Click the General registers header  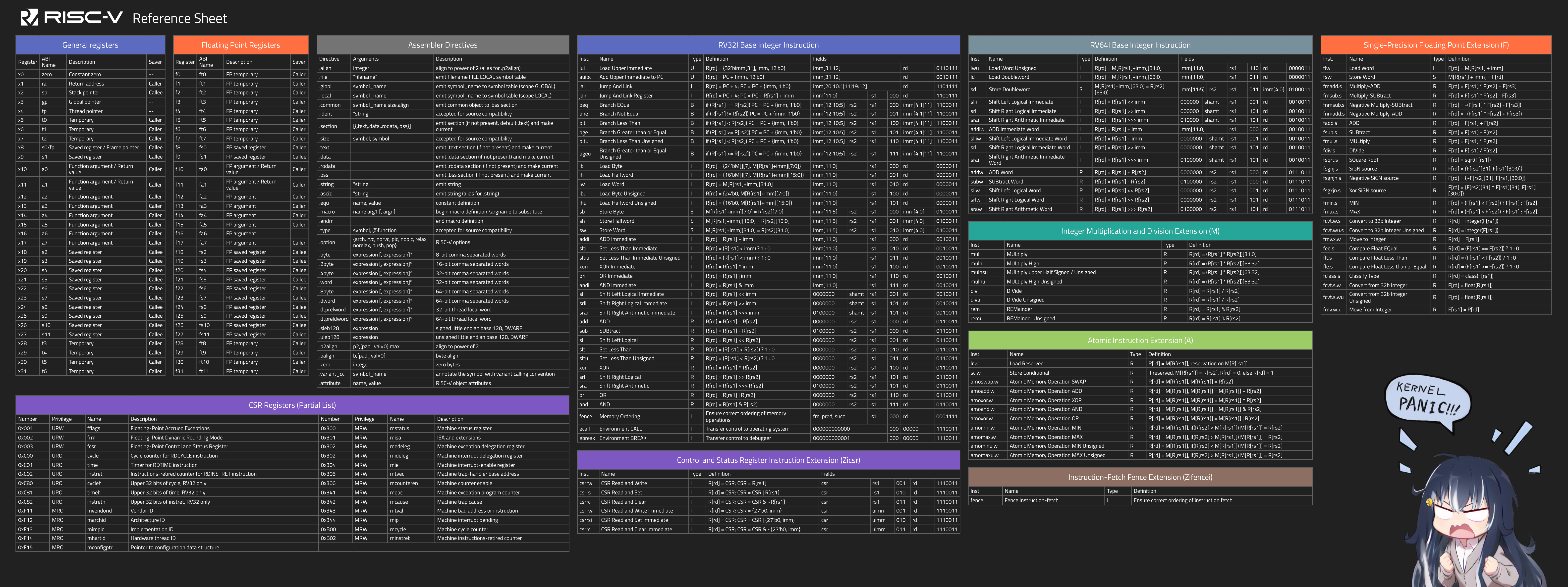90,45
